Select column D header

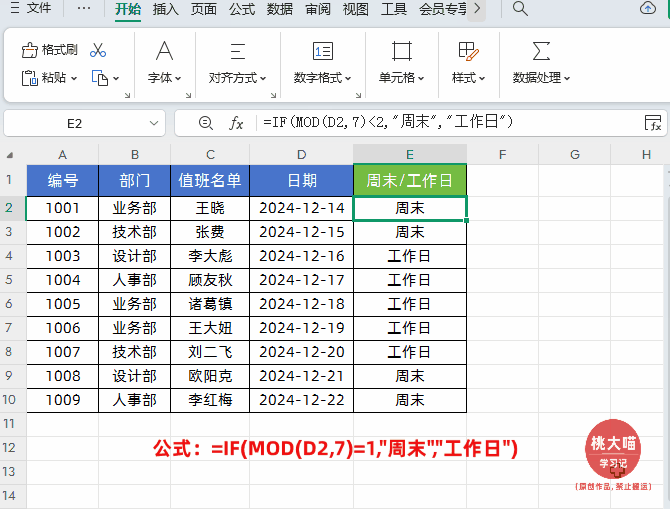[302, 155]
